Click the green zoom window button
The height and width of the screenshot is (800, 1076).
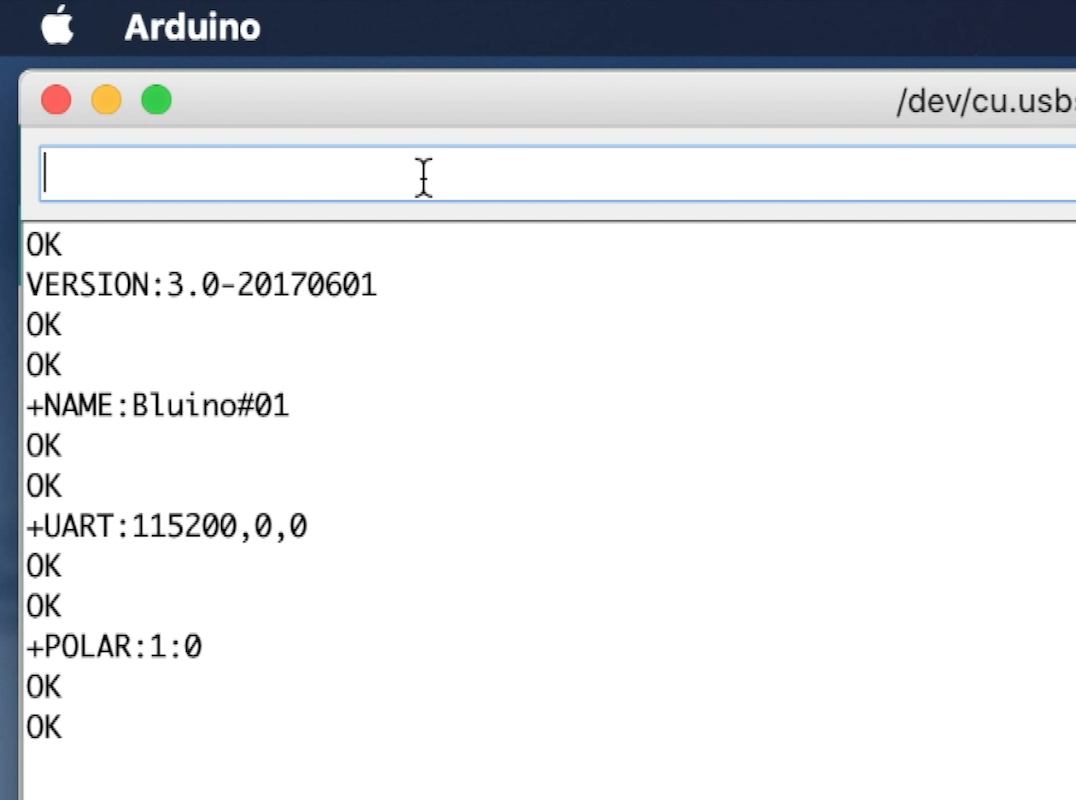[x=156, y=100]
